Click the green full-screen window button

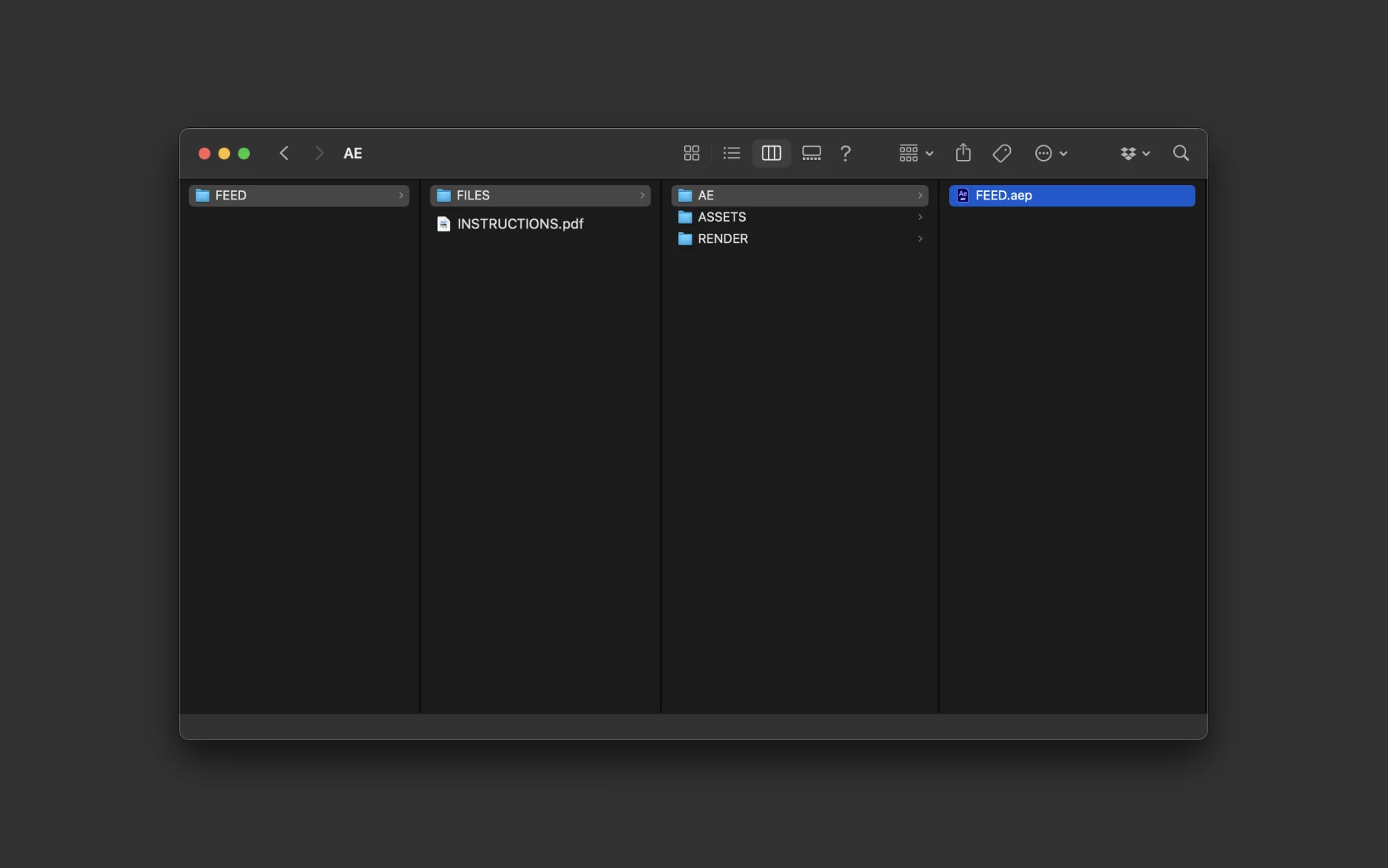point(244,153)
